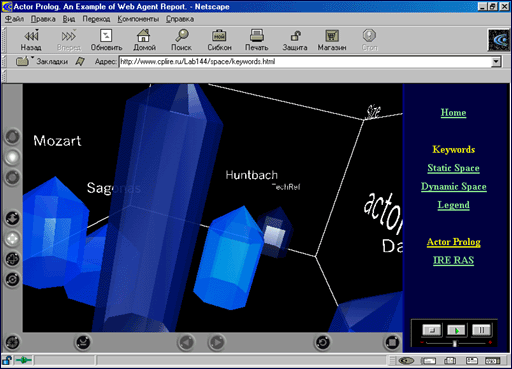Viewport: 512px width, 369px height.
Task: Click the stop button in player
Action: [432, 330]
